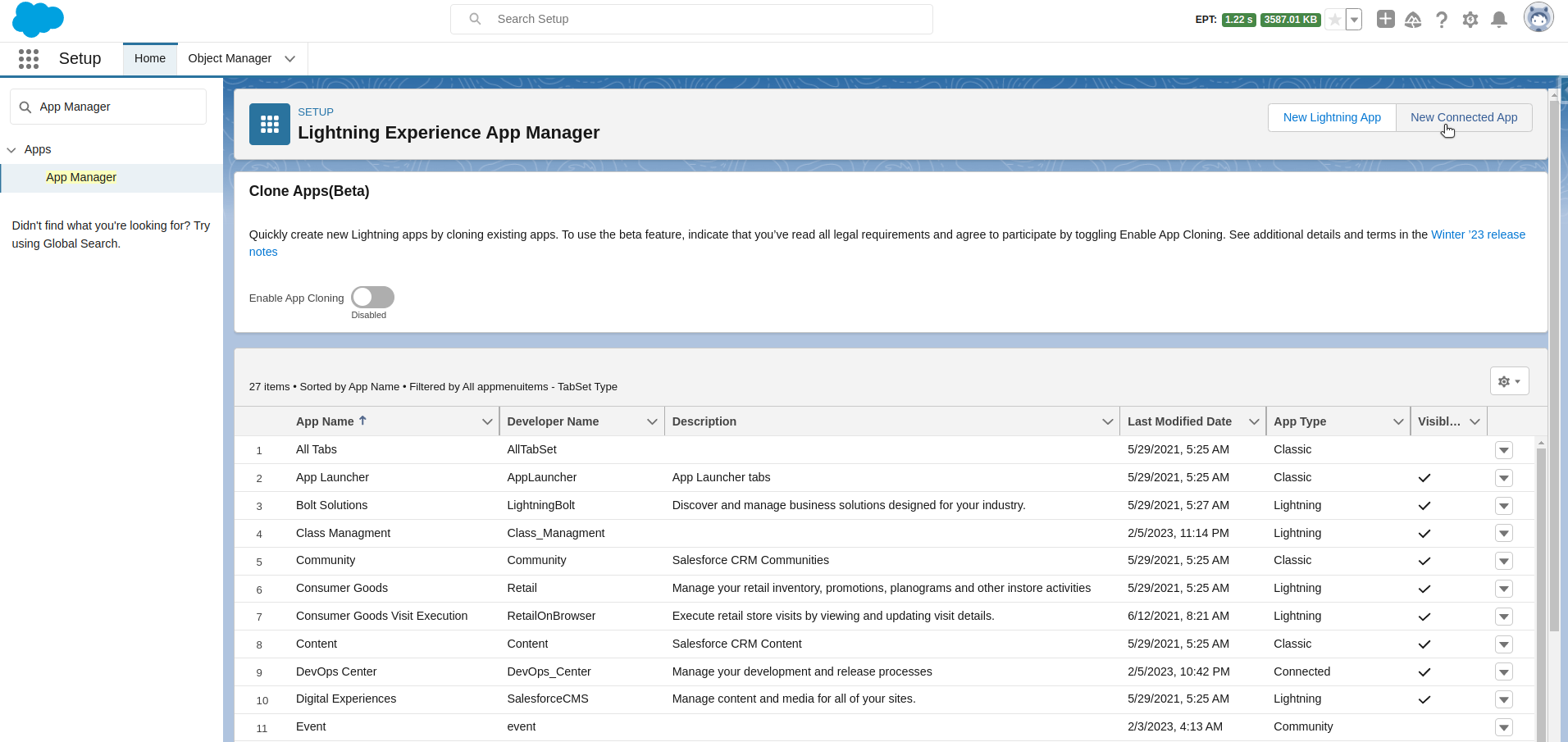
Task: Select App Manager in sidebar
Action: pos(81,177)
